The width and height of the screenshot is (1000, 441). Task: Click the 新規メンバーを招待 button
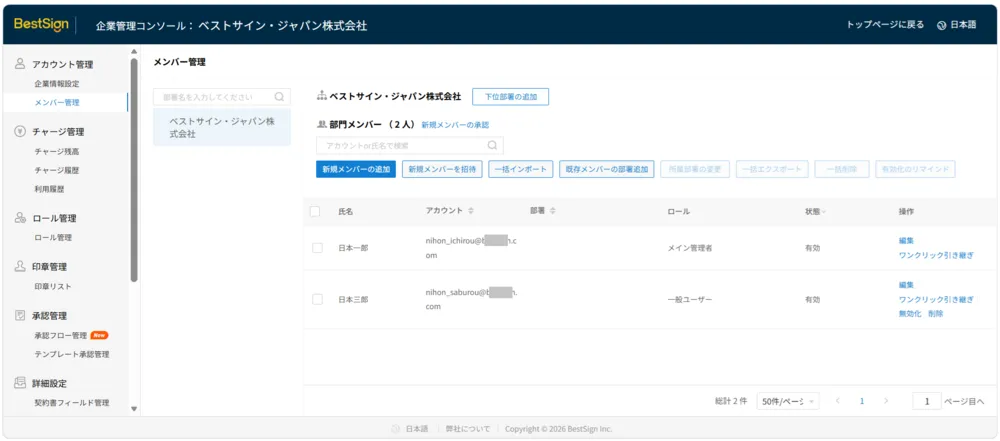point(442,169)
